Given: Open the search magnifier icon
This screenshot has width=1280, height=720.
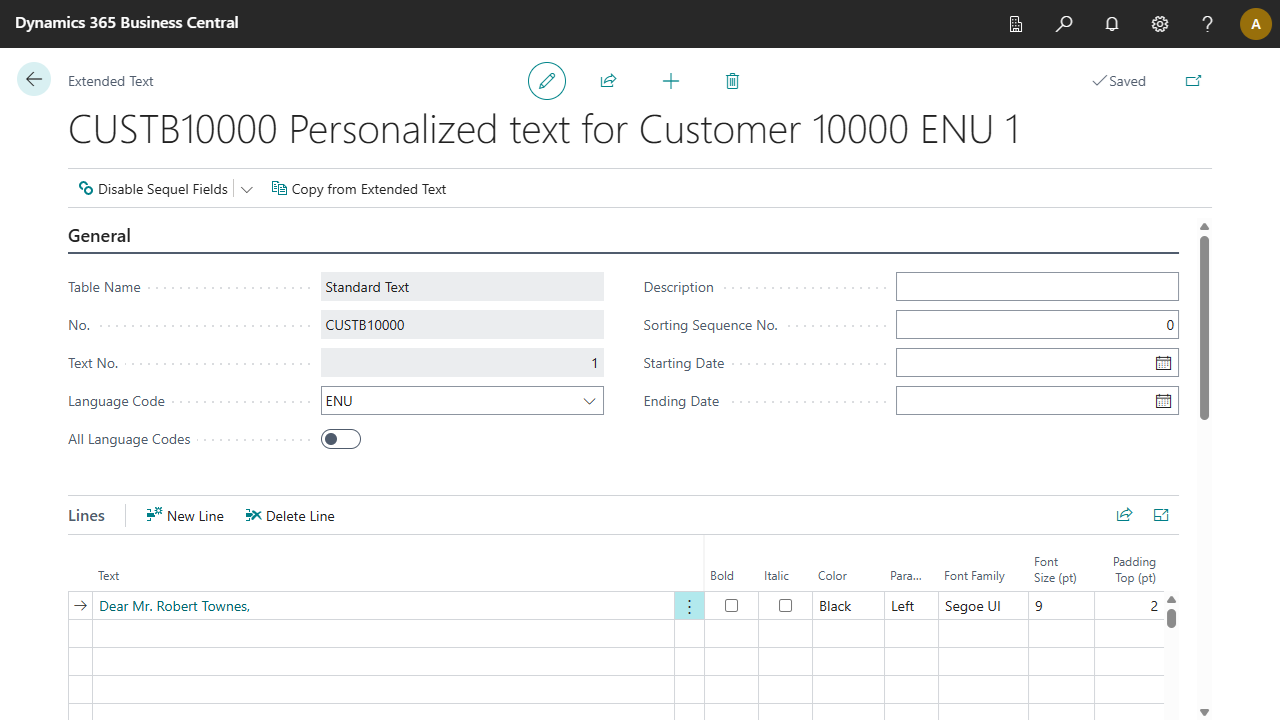Looking at the screenshot, I should pos(1064,24).
